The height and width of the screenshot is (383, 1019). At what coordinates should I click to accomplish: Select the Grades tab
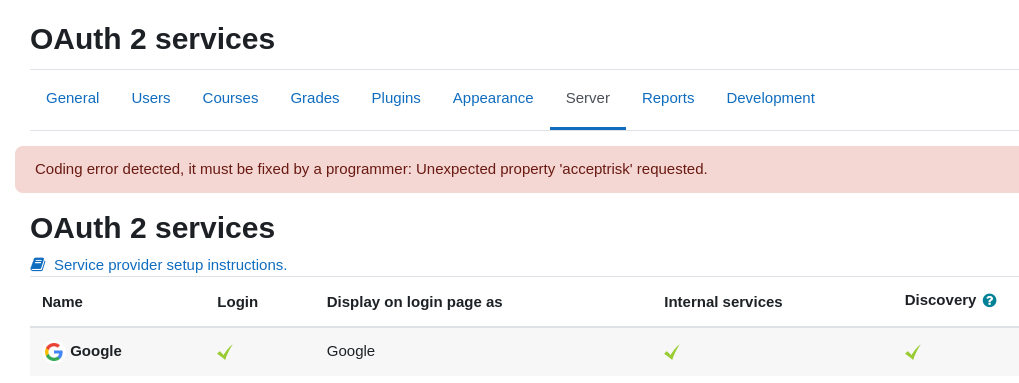coord(315,98)
